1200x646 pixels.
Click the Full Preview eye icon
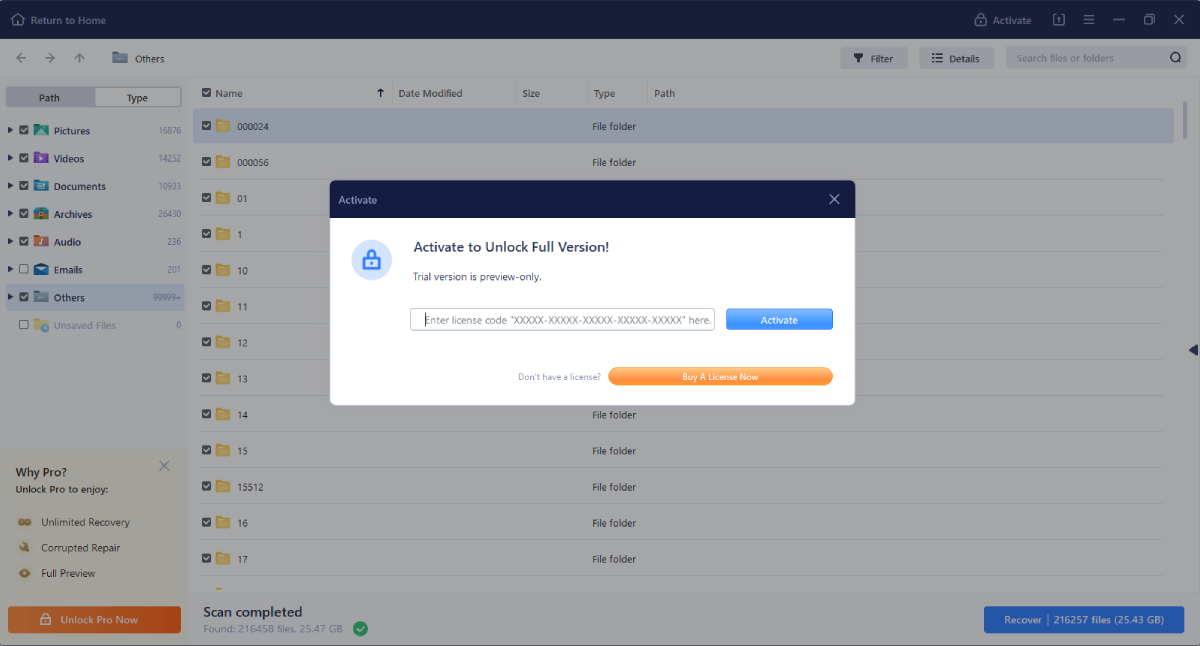[25, 573]
